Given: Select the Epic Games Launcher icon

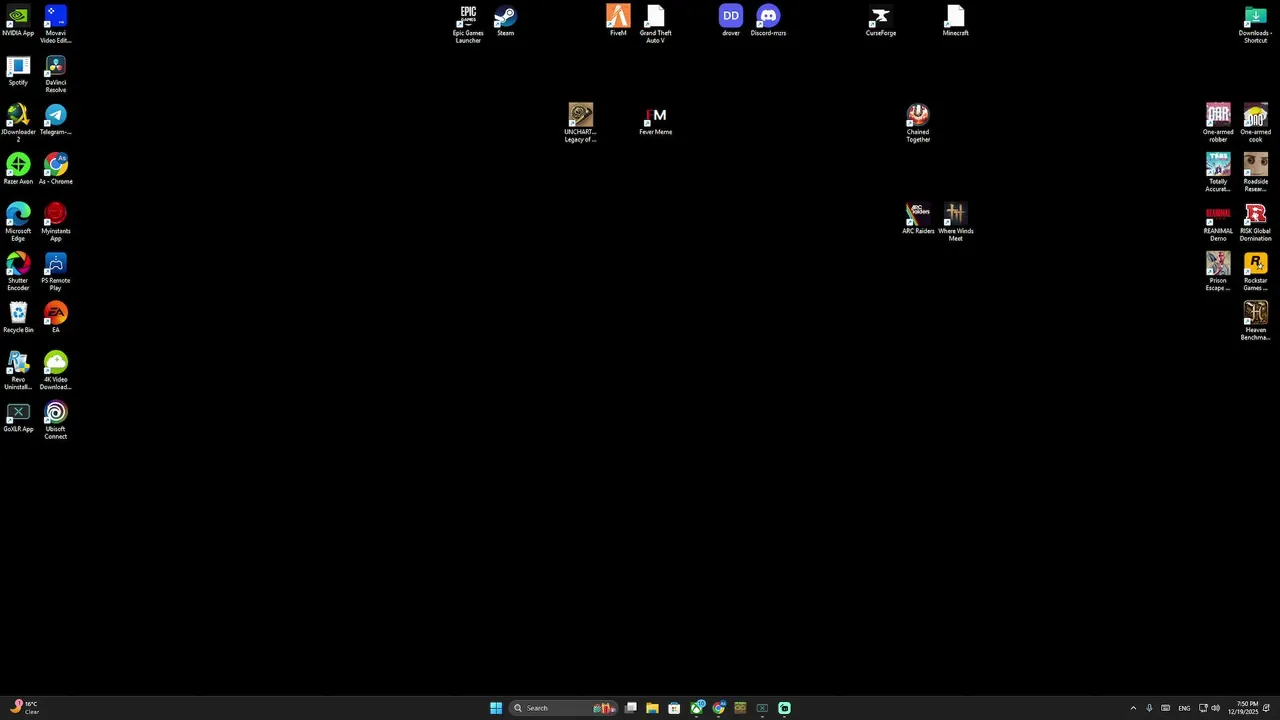Looking at the screenshot, I should (x=468, y=24).
